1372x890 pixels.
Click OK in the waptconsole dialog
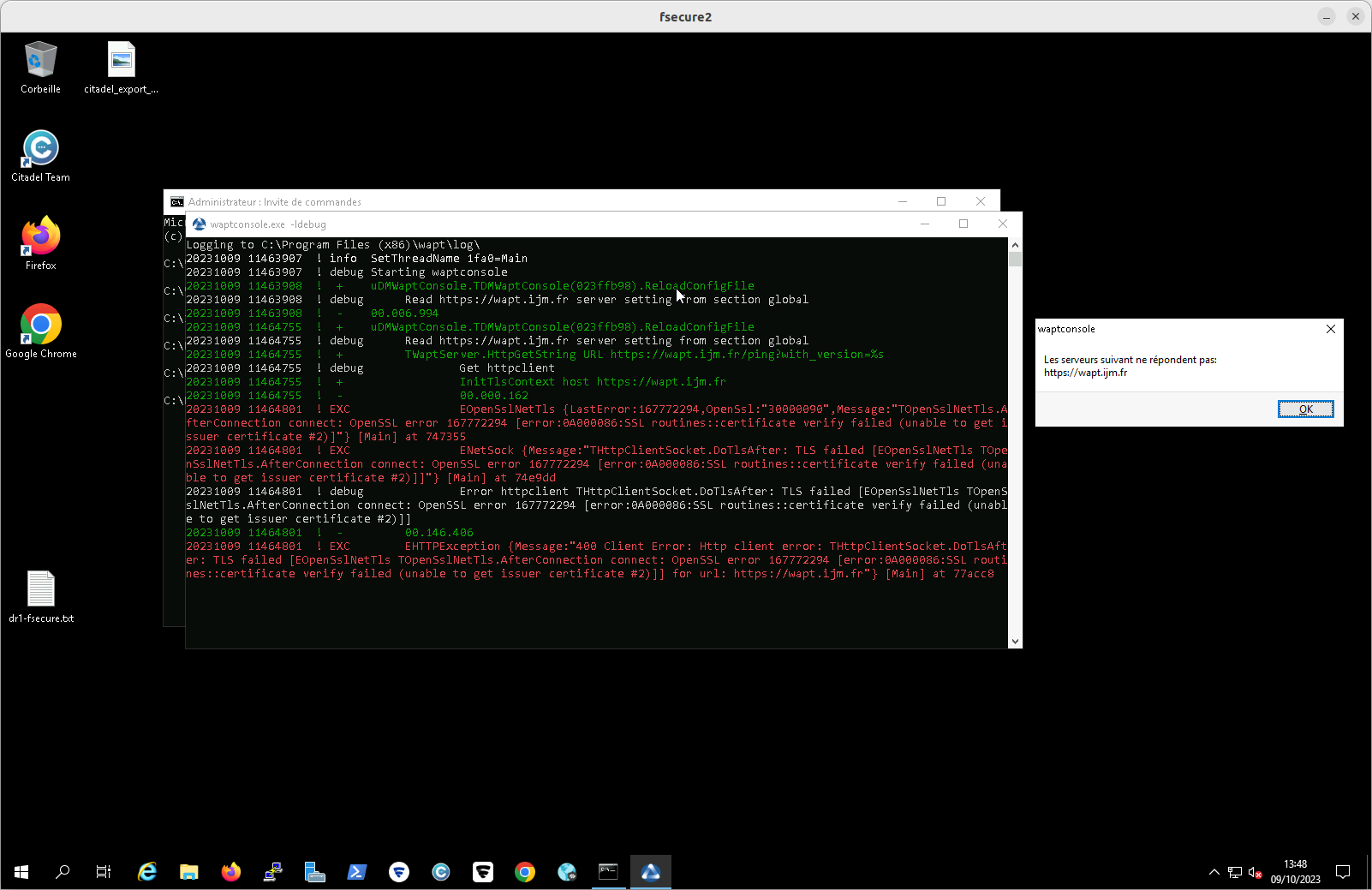tap(1305, 409)
